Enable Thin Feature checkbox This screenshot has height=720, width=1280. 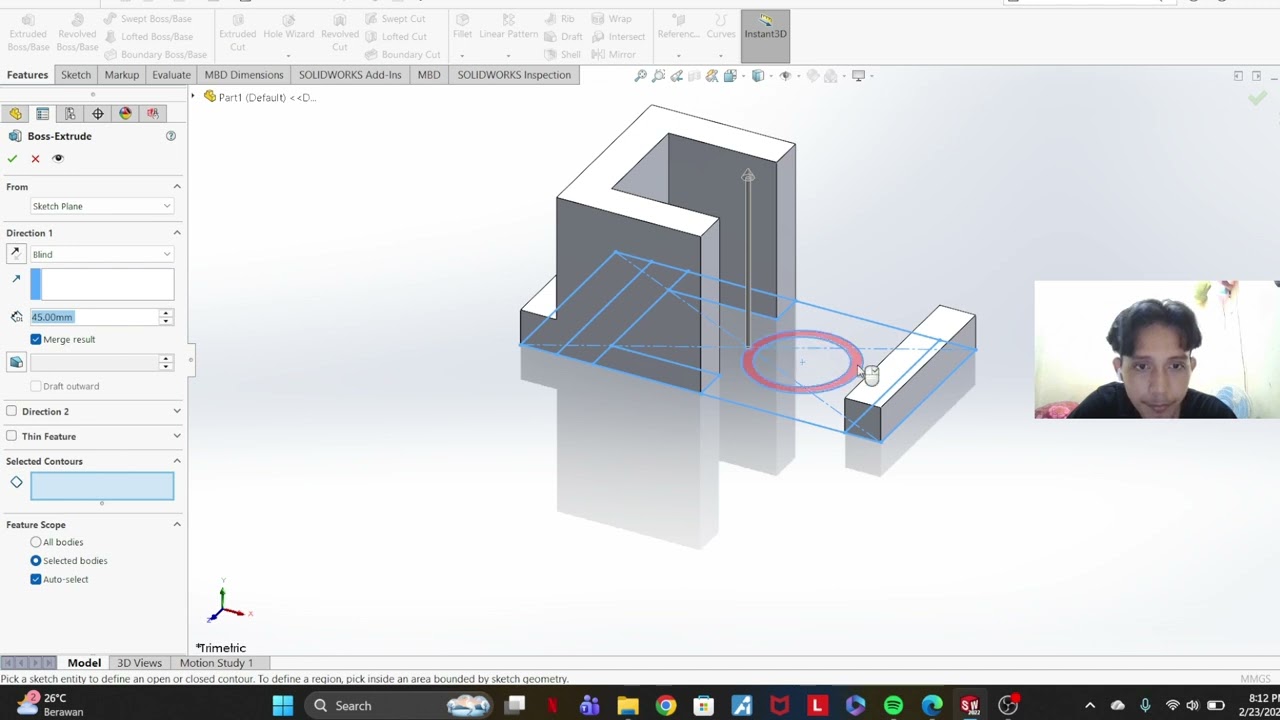point(12,436)
